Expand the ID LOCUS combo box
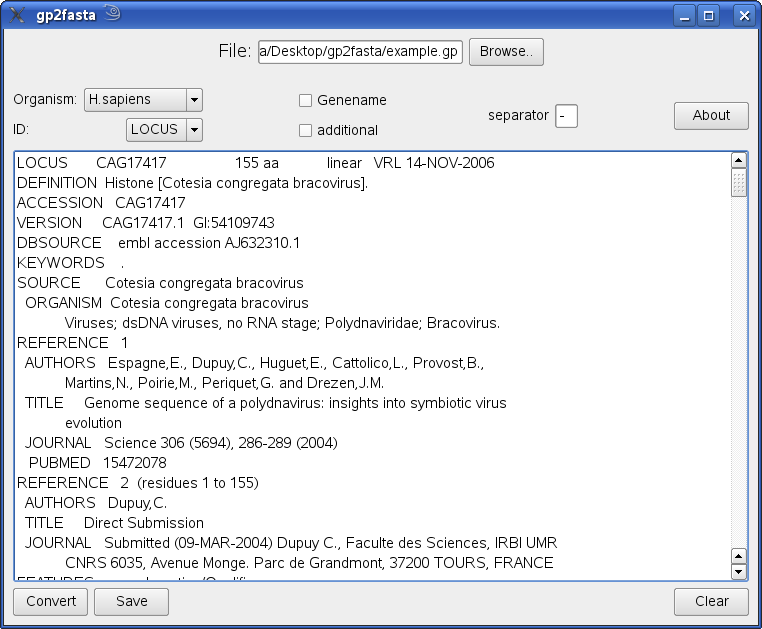Screen dimensions: 762x629 pyautogui.click(x=194, y=129)
